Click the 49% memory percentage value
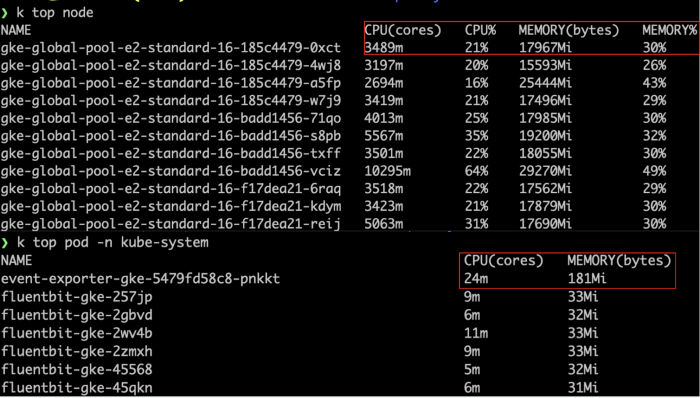Screen dimensions: 700x398 tap(654, 171)
